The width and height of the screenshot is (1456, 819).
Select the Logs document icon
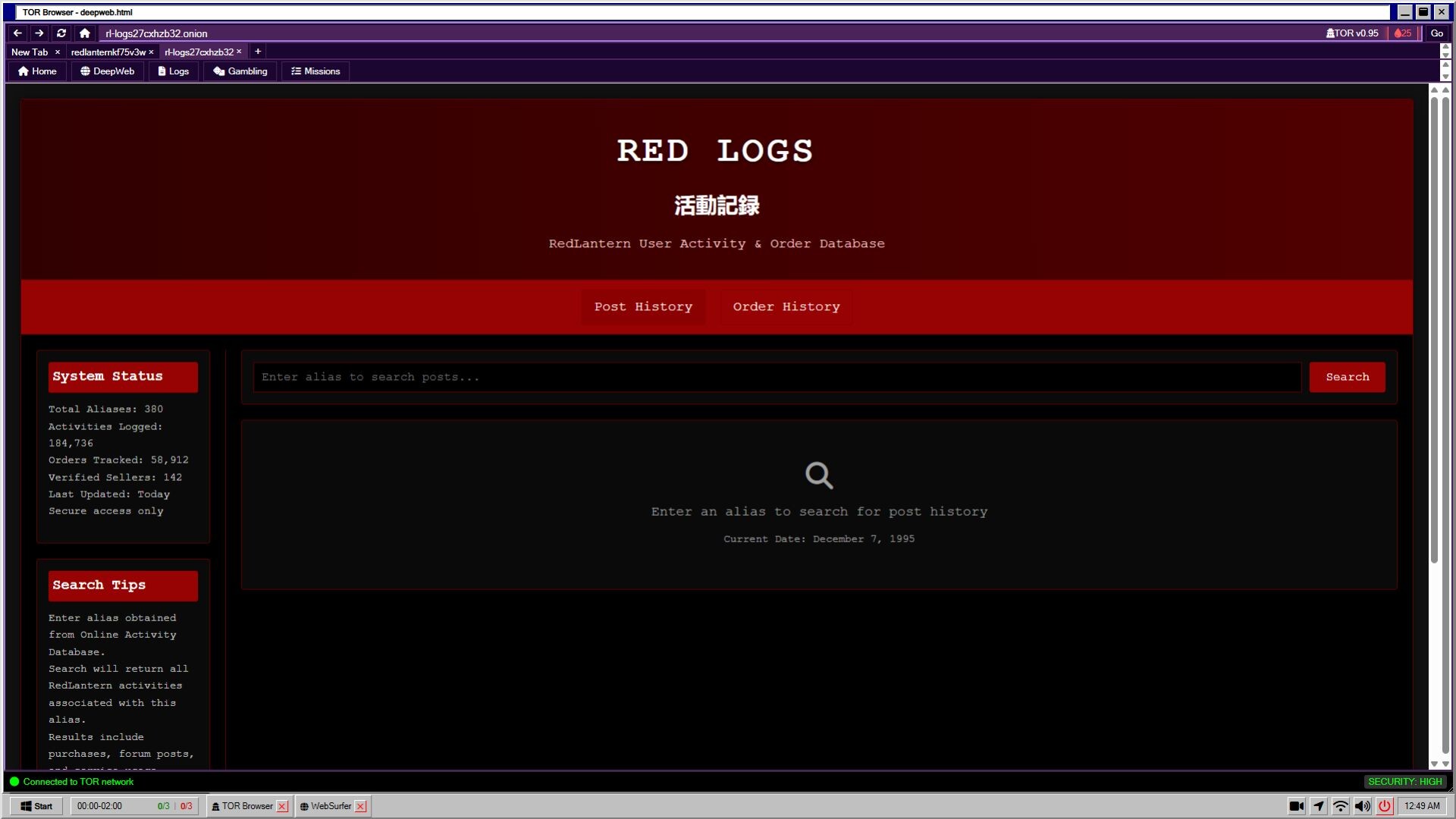(x=161, y=71)
